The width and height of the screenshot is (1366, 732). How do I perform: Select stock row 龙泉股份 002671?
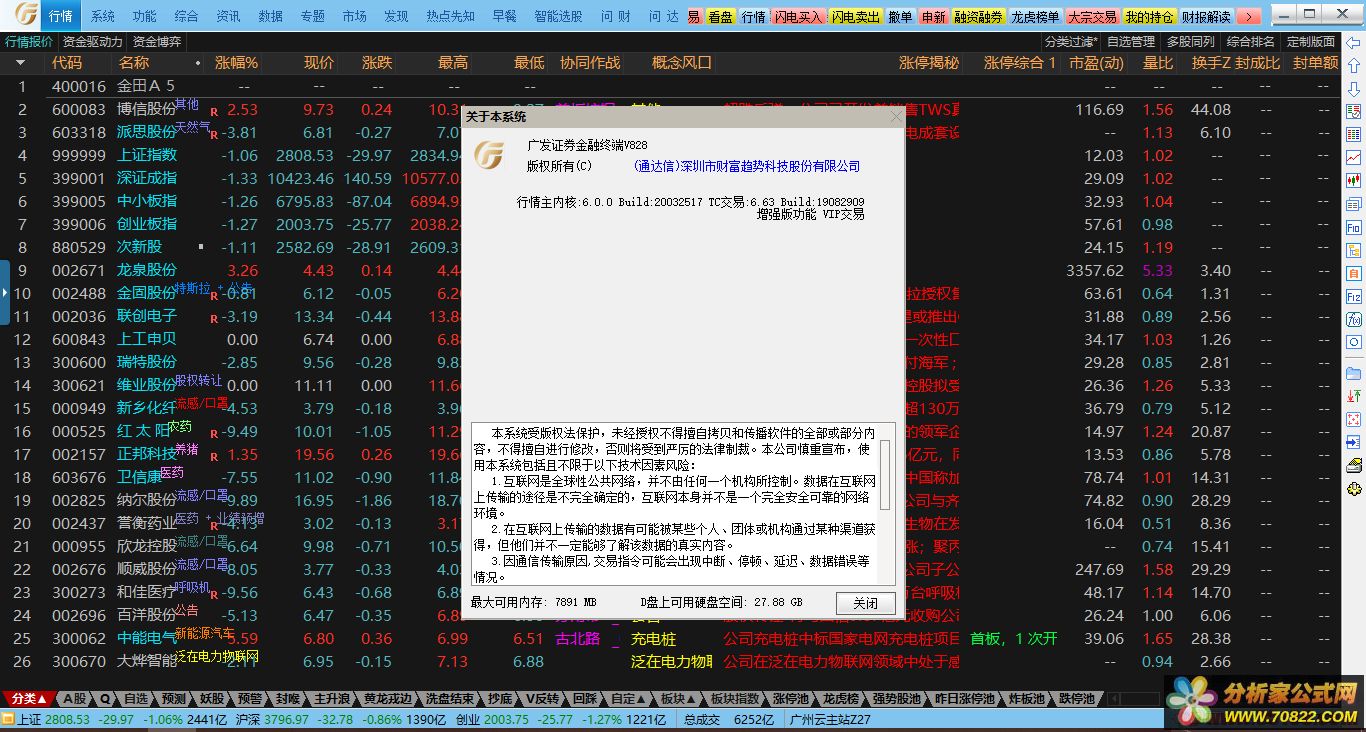[x=670, y=270]
